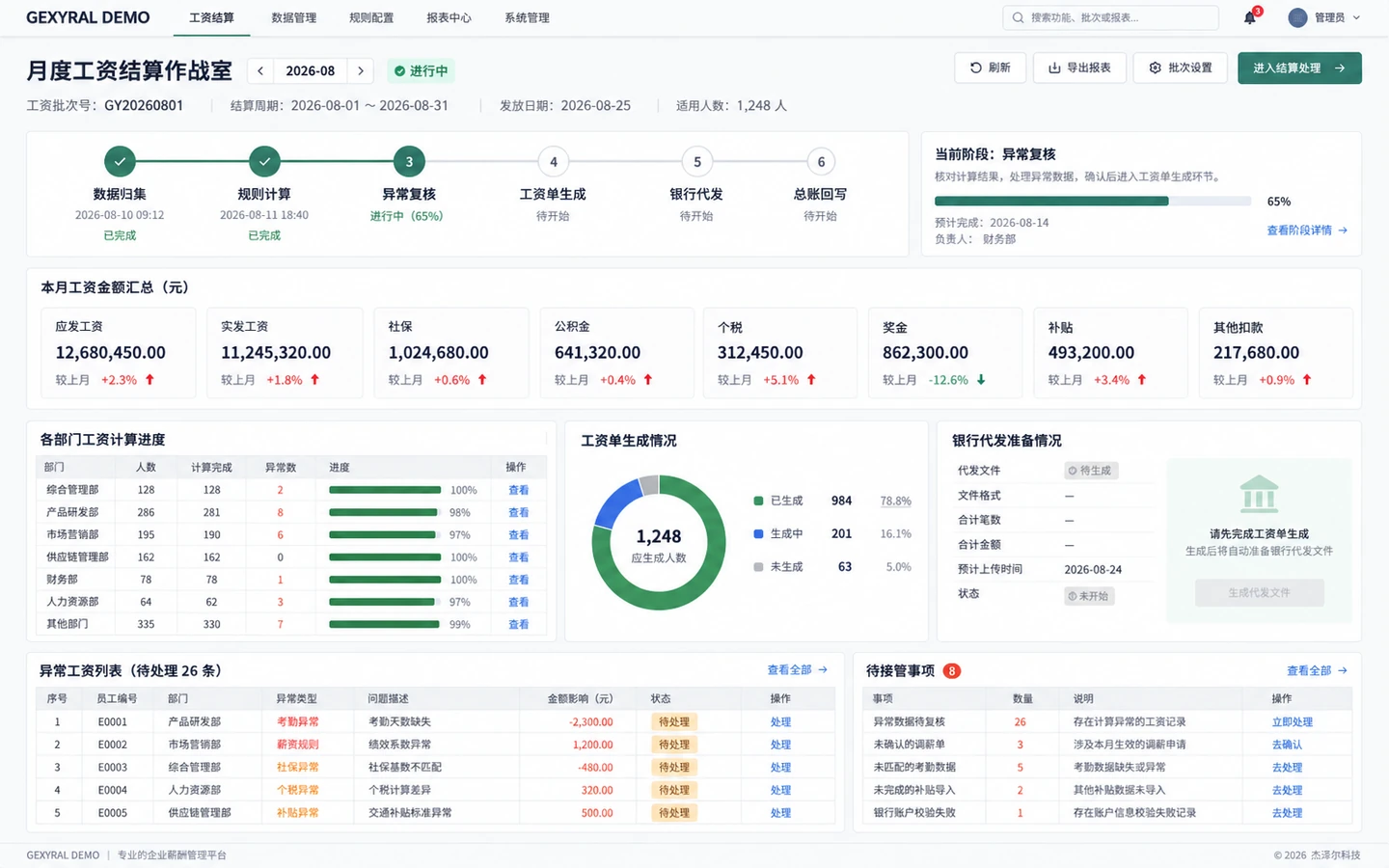Viewport: 1389px width, 868px height.
Task: Click 查看 for 综合管理部 row
Action: [519, 490]
